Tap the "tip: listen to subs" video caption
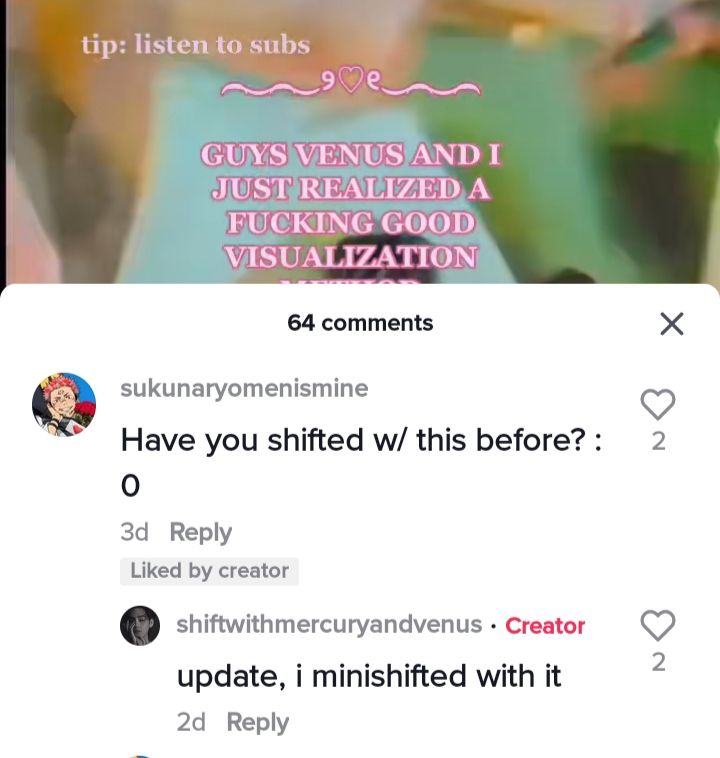Image resolution: width=720 pixels, height=758 pixels. (196, 45)
